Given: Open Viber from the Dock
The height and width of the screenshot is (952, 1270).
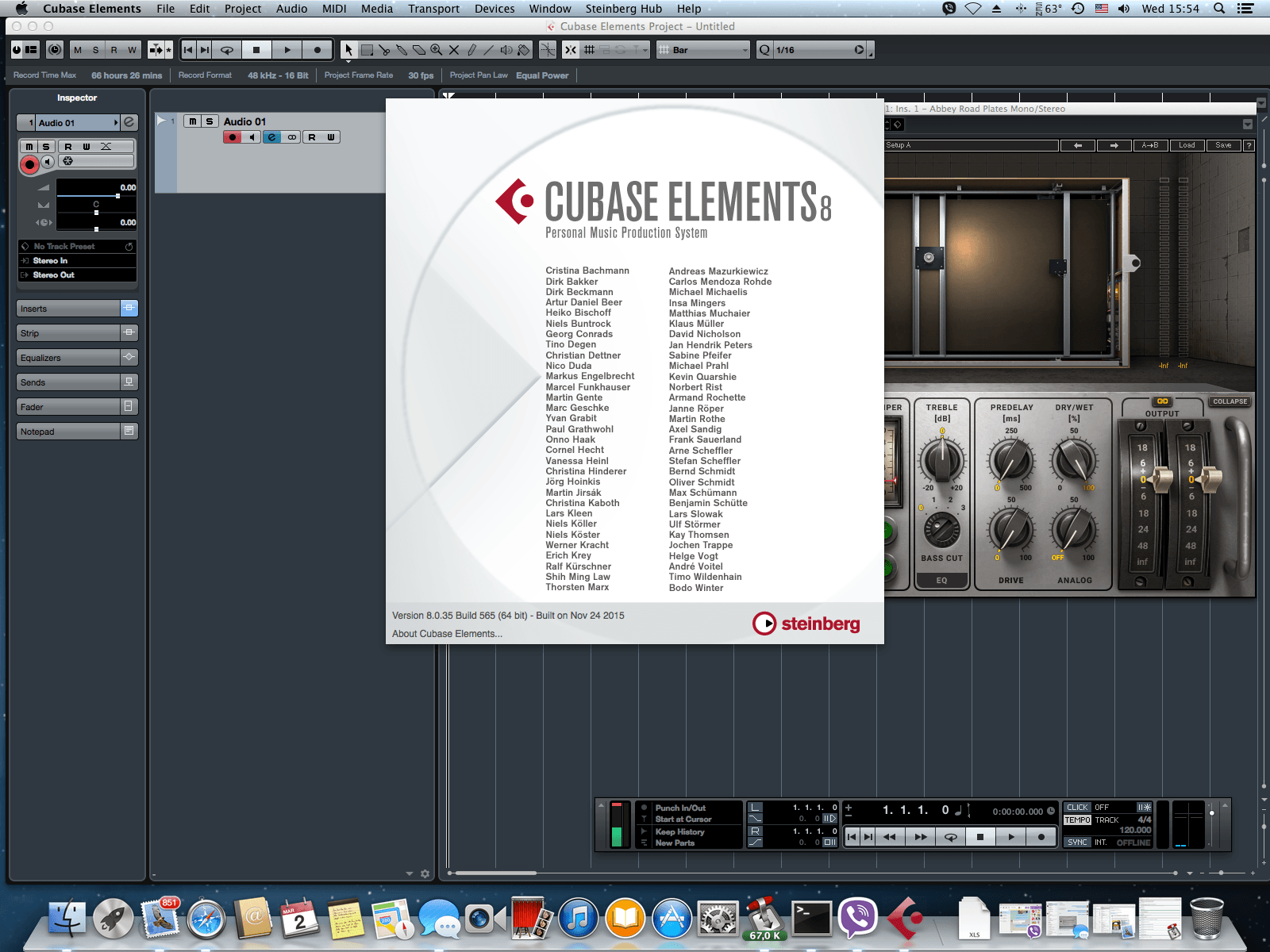Looking at the screenshot, I should coord(858,919).
